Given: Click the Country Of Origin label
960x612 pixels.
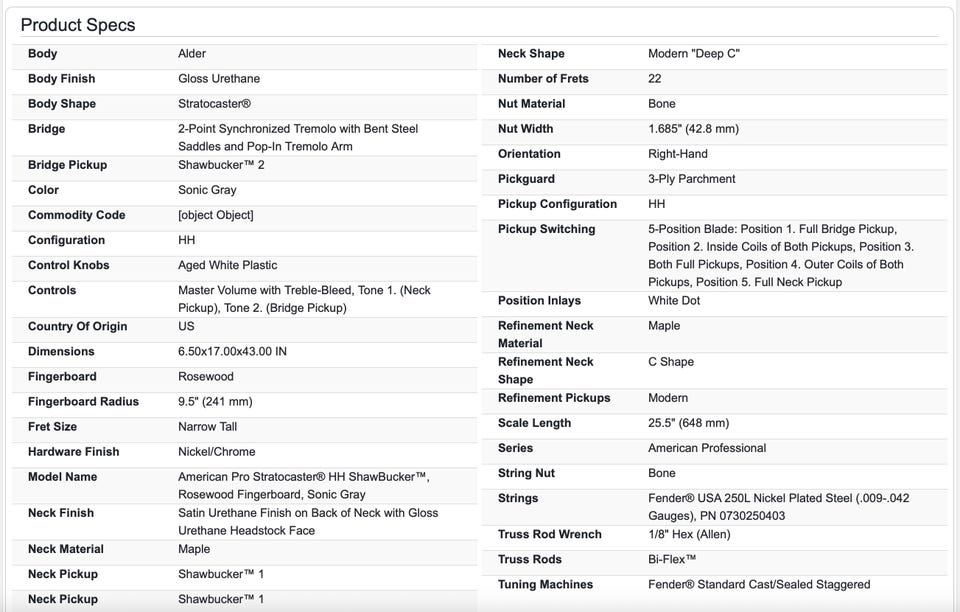Looking at the screenshot, I should pos(77,326).
